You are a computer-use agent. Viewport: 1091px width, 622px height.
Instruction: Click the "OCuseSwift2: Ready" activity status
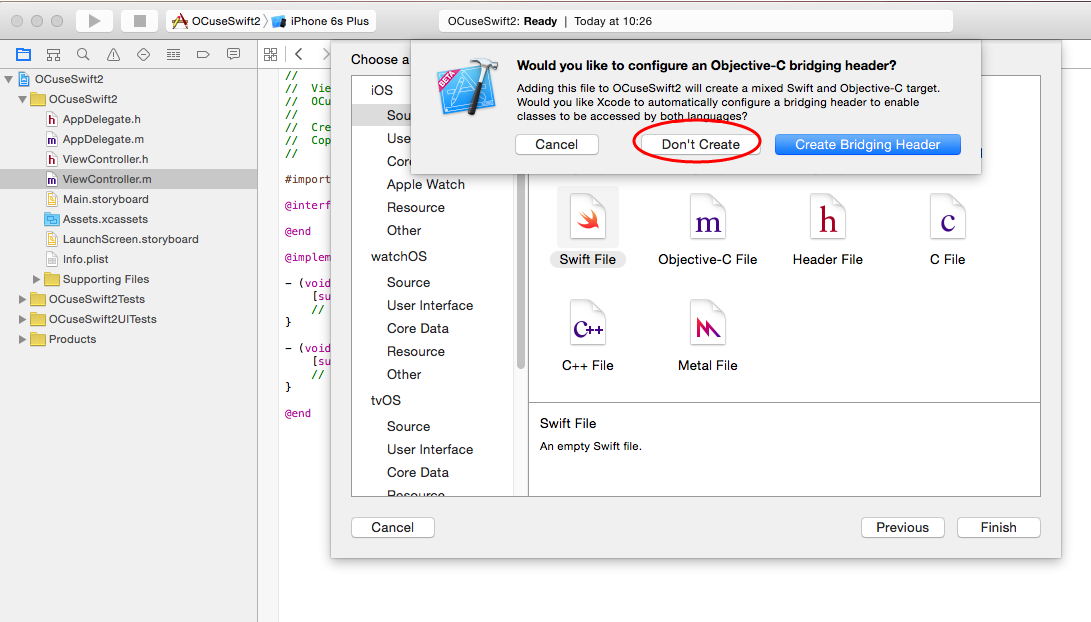tap(502, 22)
